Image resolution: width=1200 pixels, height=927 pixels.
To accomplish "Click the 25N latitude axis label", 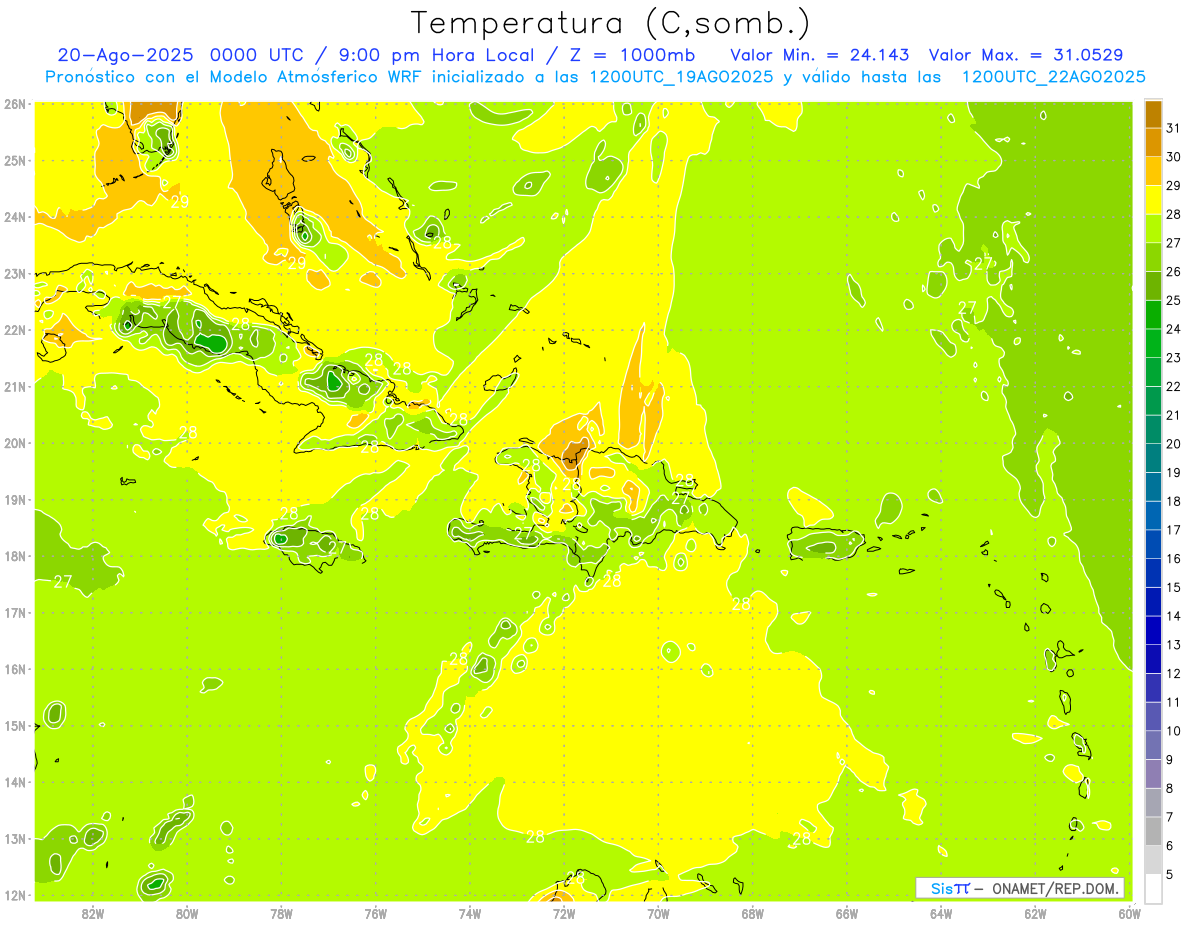I will (14, 160).
